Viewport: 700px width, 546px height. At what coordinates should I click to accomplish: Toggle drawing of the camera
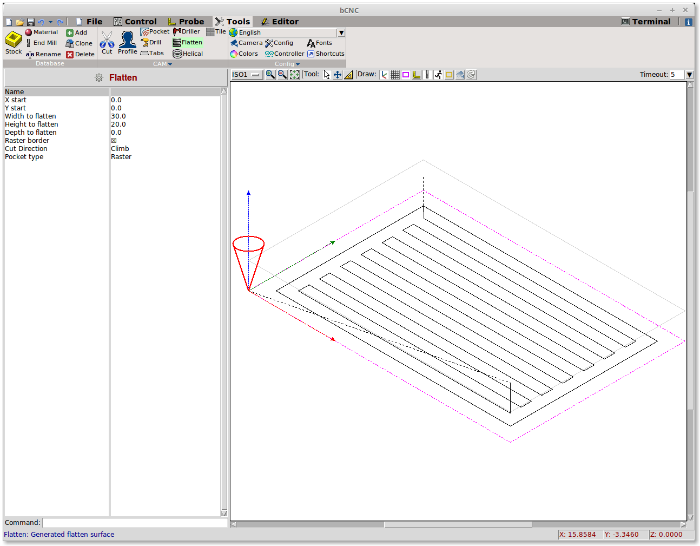coord(460,75)
